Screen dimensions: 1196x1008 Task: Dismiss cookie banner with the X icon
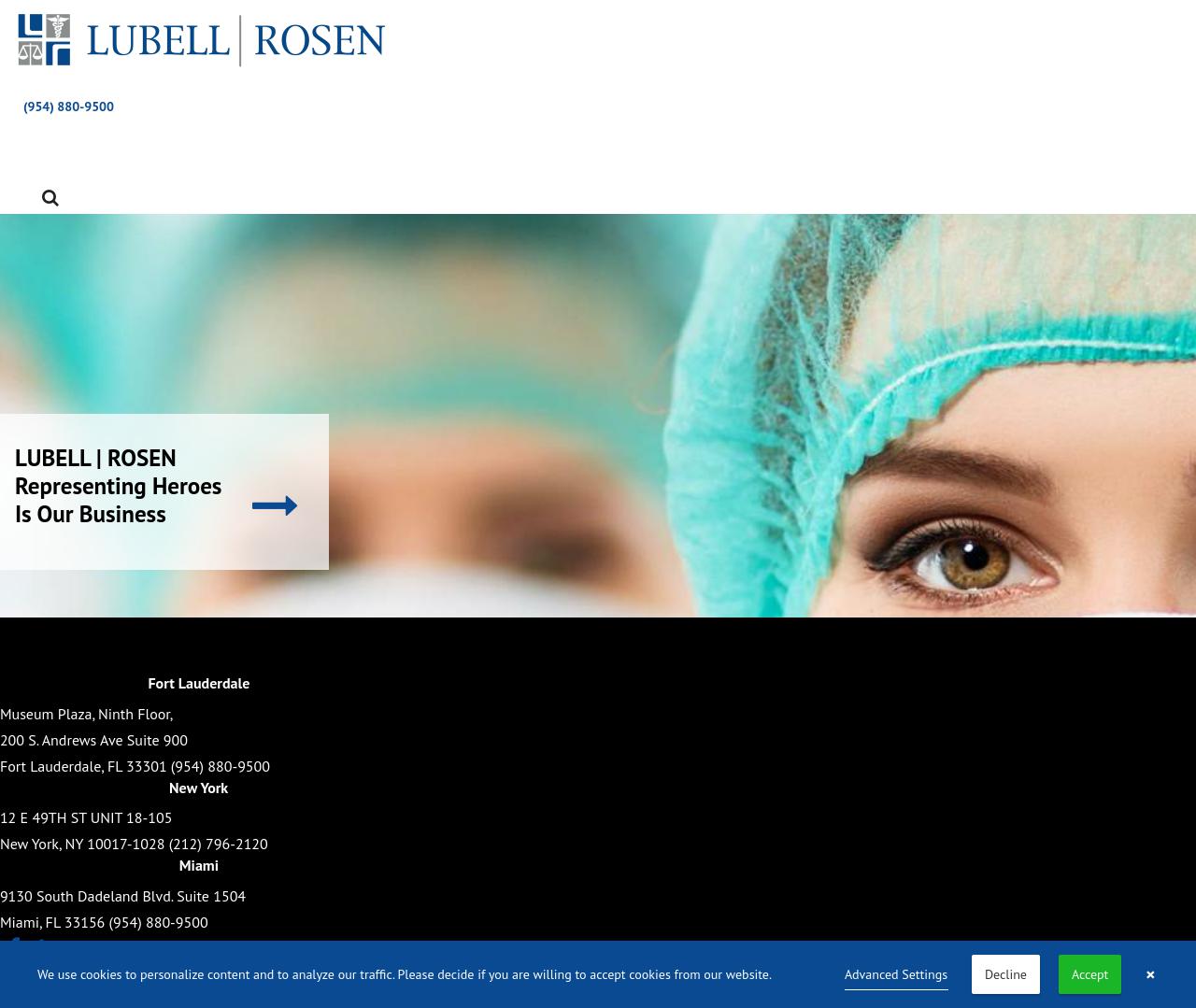click(x=1150, y=974)
